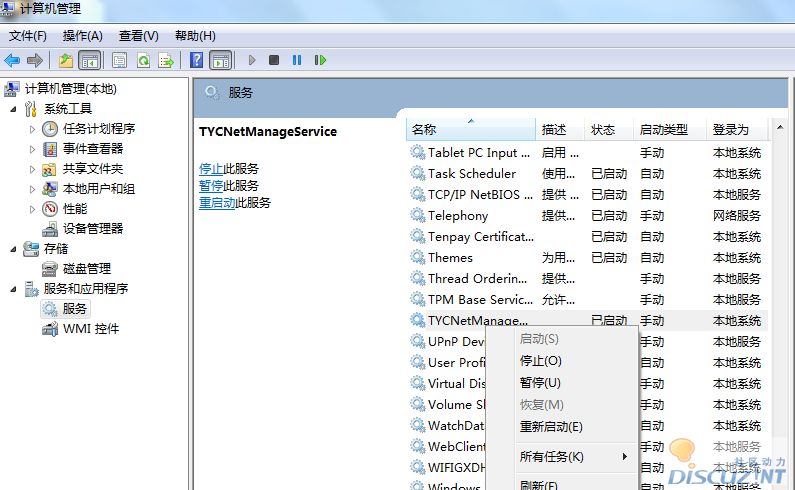Click the 重启动 this service link
The height and width of the screenshot is (490, 795).
click(217, 203)
